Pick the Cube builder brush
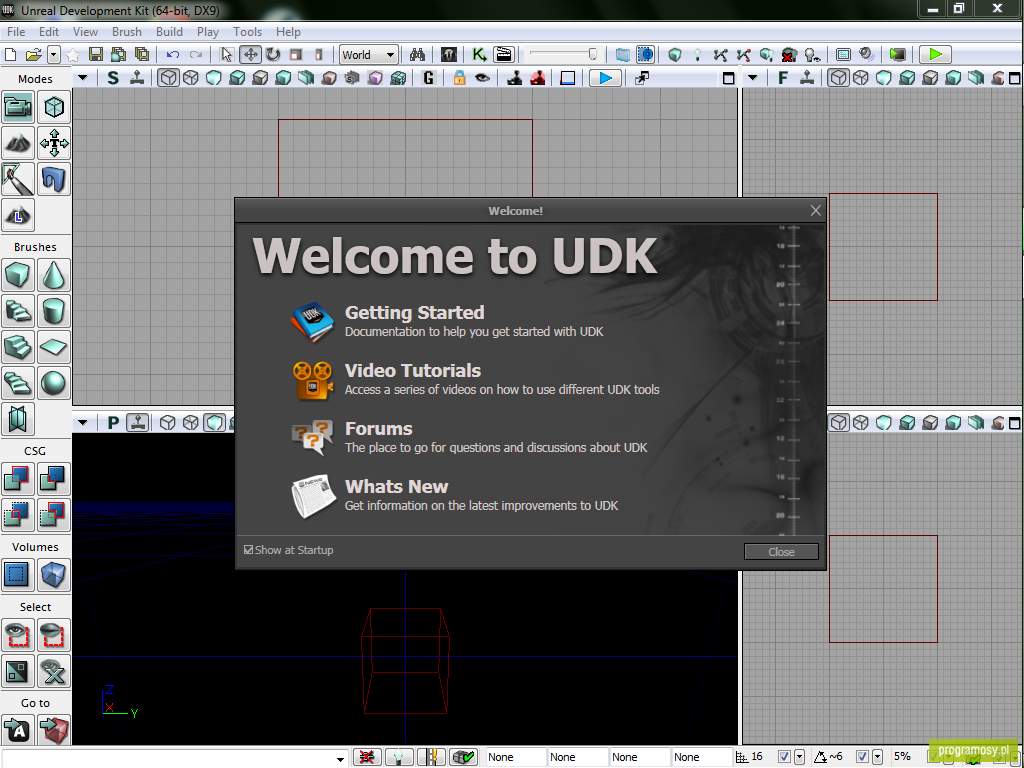1024x768 pixels. pyautogui.click(x=18, y=275)
